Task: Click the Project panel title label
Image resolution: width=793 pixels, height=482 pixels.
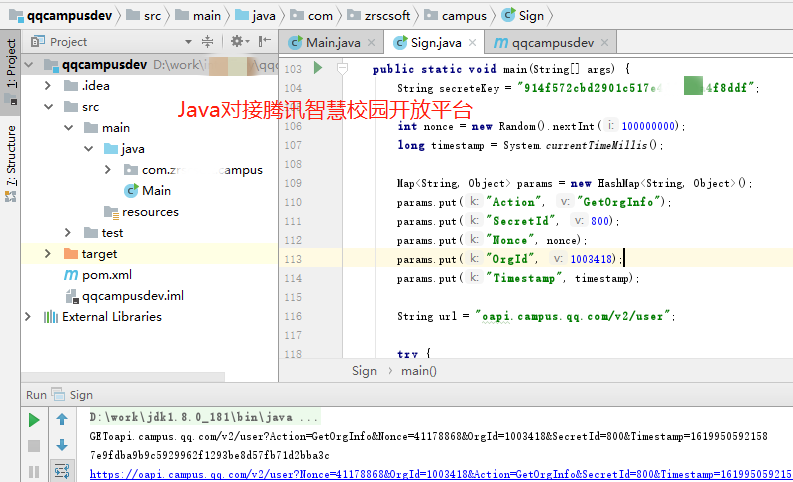Action: [68, 42]
